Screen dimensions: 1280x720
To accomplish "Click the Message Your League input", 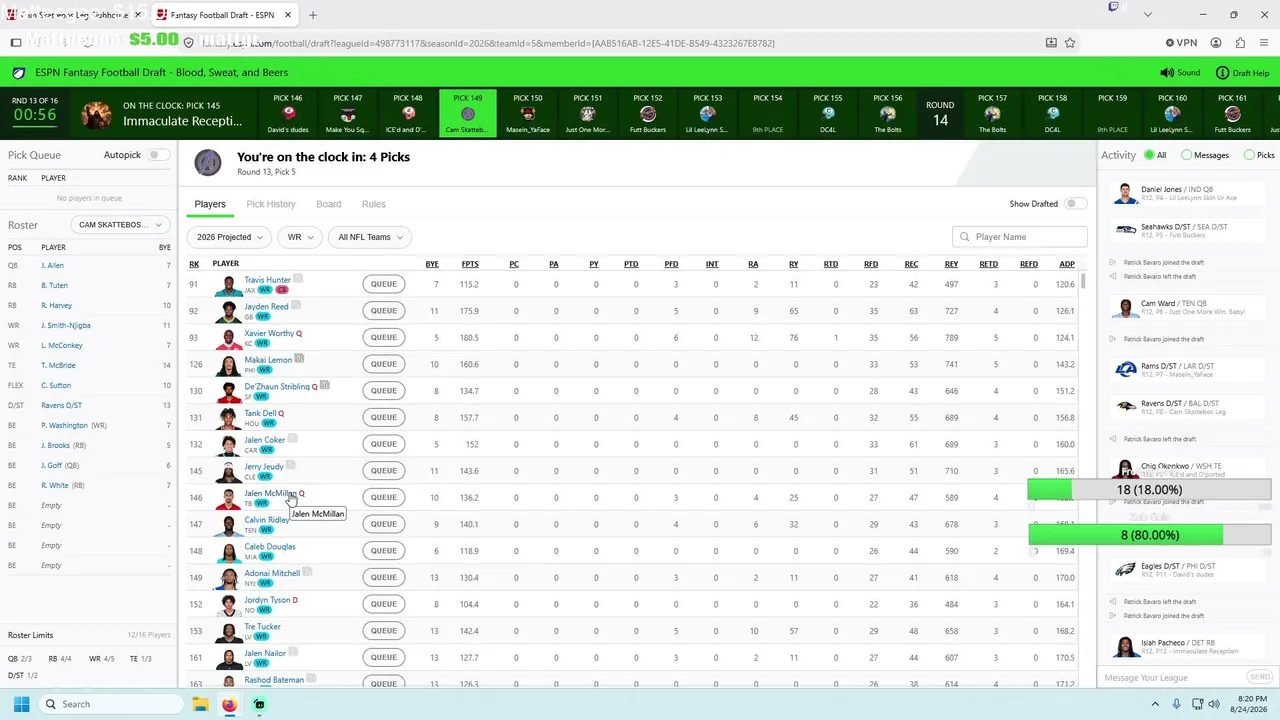I will pyautogui.click(x=1174, y=678).
